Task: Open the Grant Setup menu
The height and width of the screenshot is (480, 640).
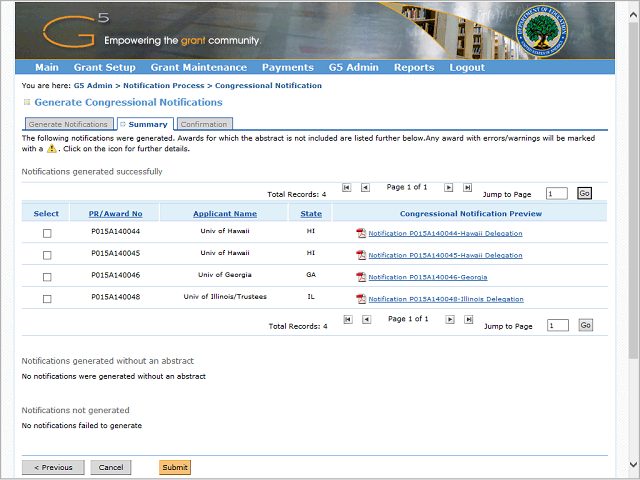Action: pyautogui.click(x=104, y=67)
